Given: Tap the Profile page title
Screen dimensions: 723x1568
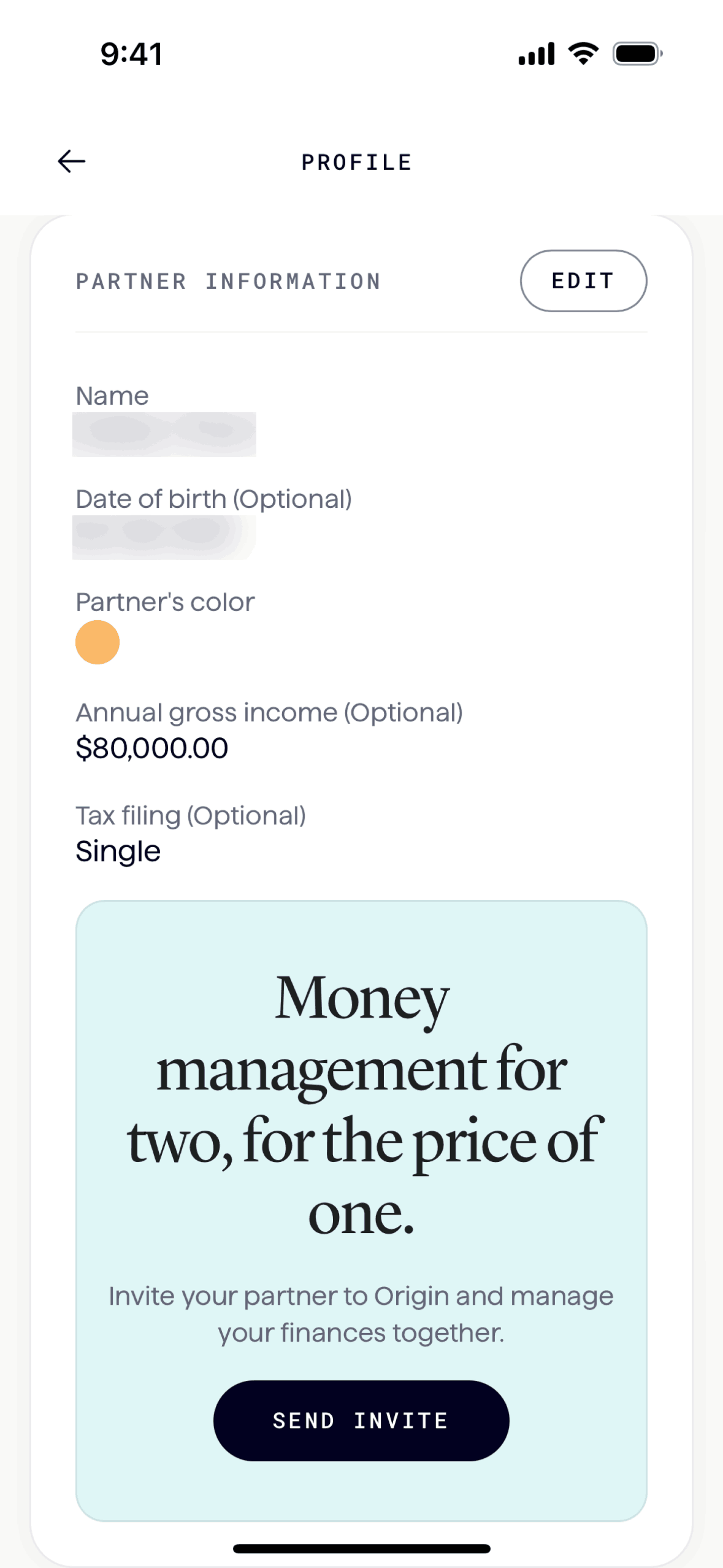Looking at the screenshot, I should [357, 163].
